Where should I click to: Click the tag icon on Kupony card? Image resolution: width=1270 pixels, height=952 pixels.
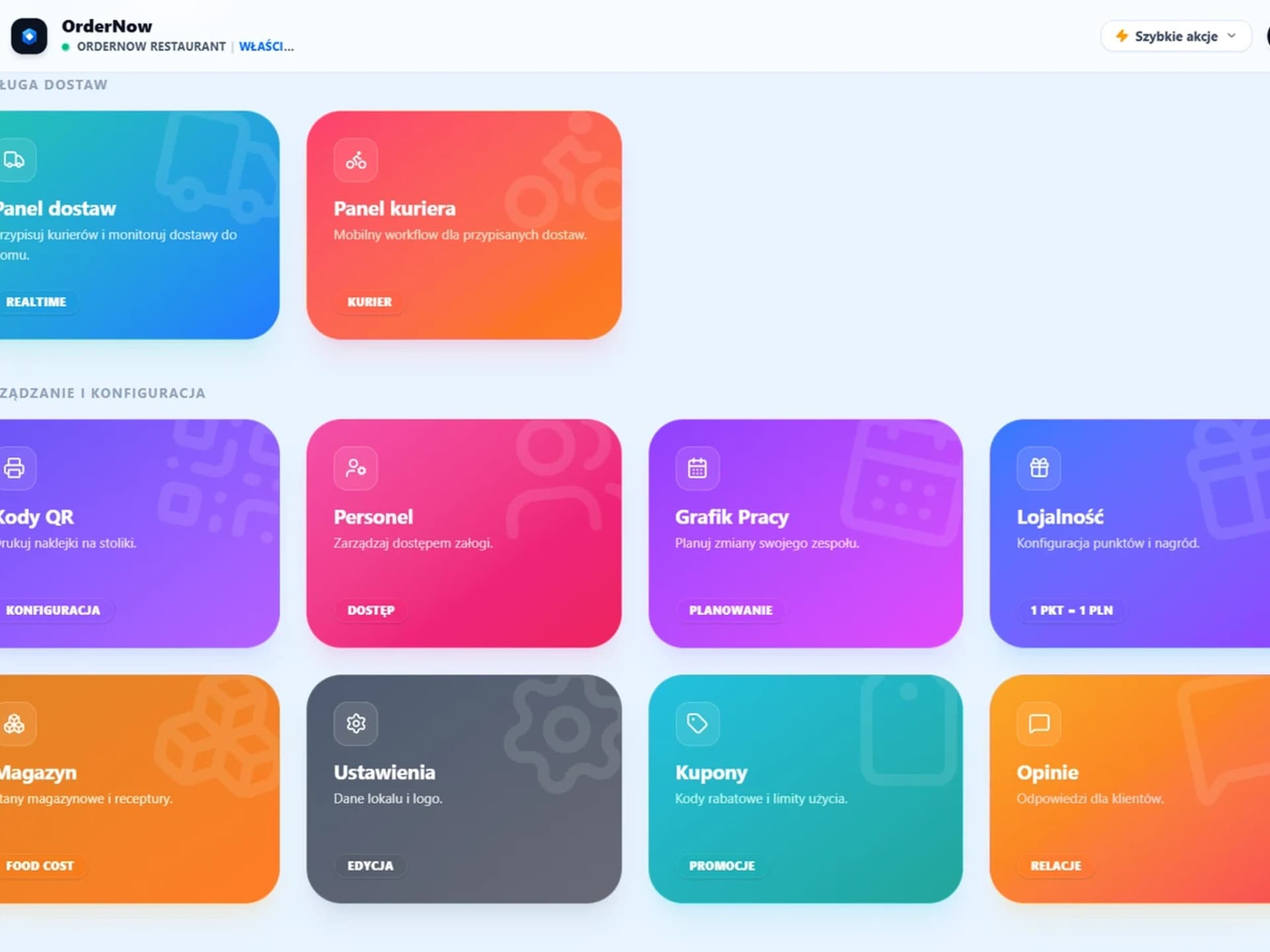(697, 724)
